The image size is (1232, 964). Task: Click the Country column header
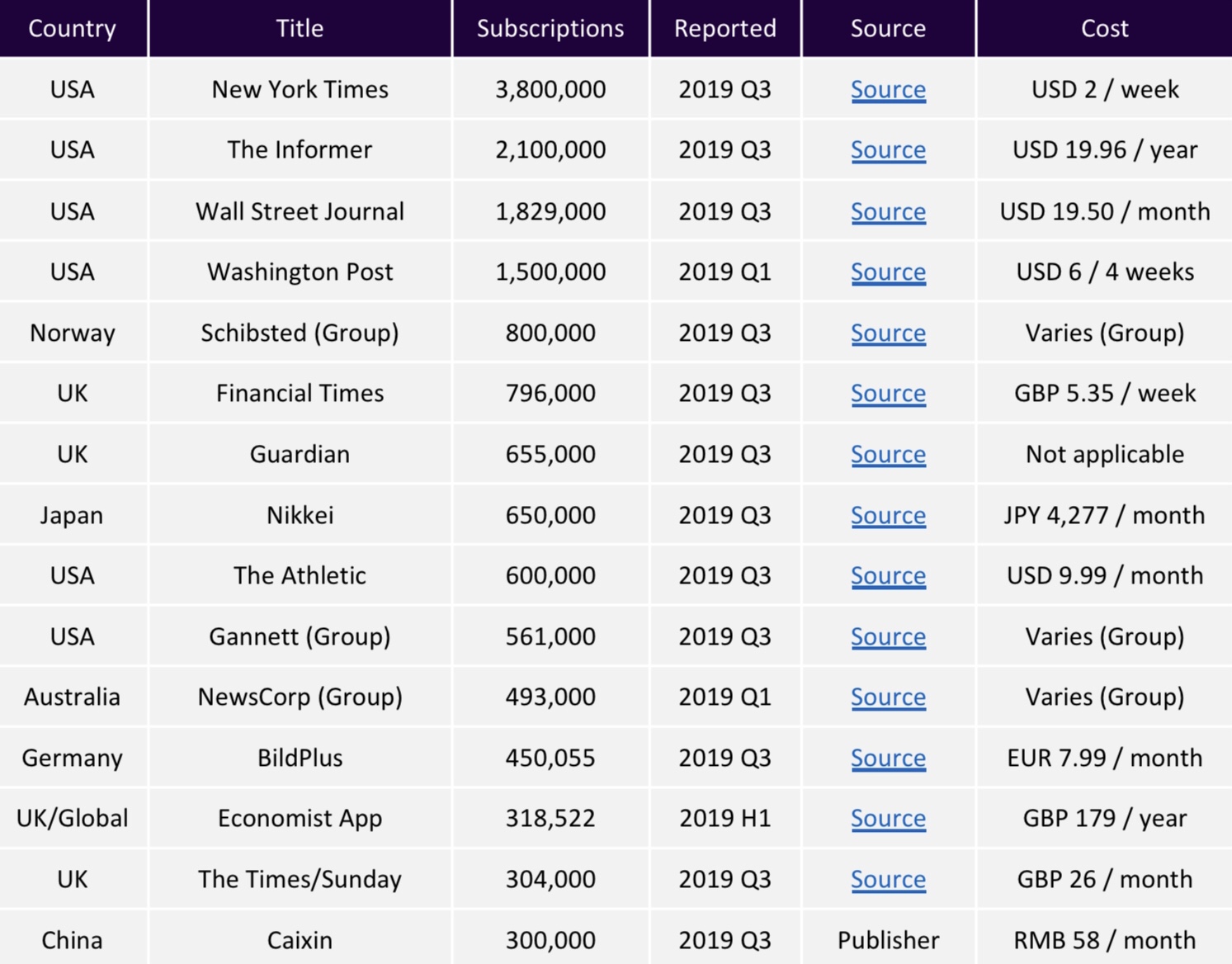(x=73, y=28)
